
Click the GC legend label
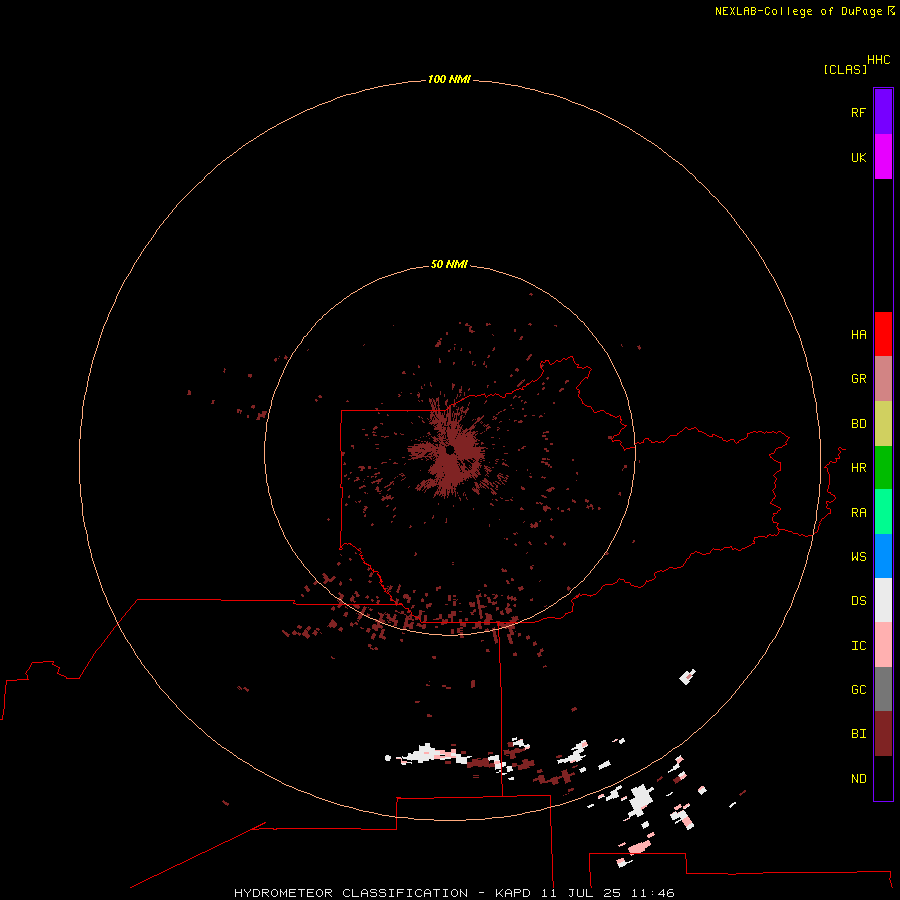pyautogui.click(x=858, y=690)
